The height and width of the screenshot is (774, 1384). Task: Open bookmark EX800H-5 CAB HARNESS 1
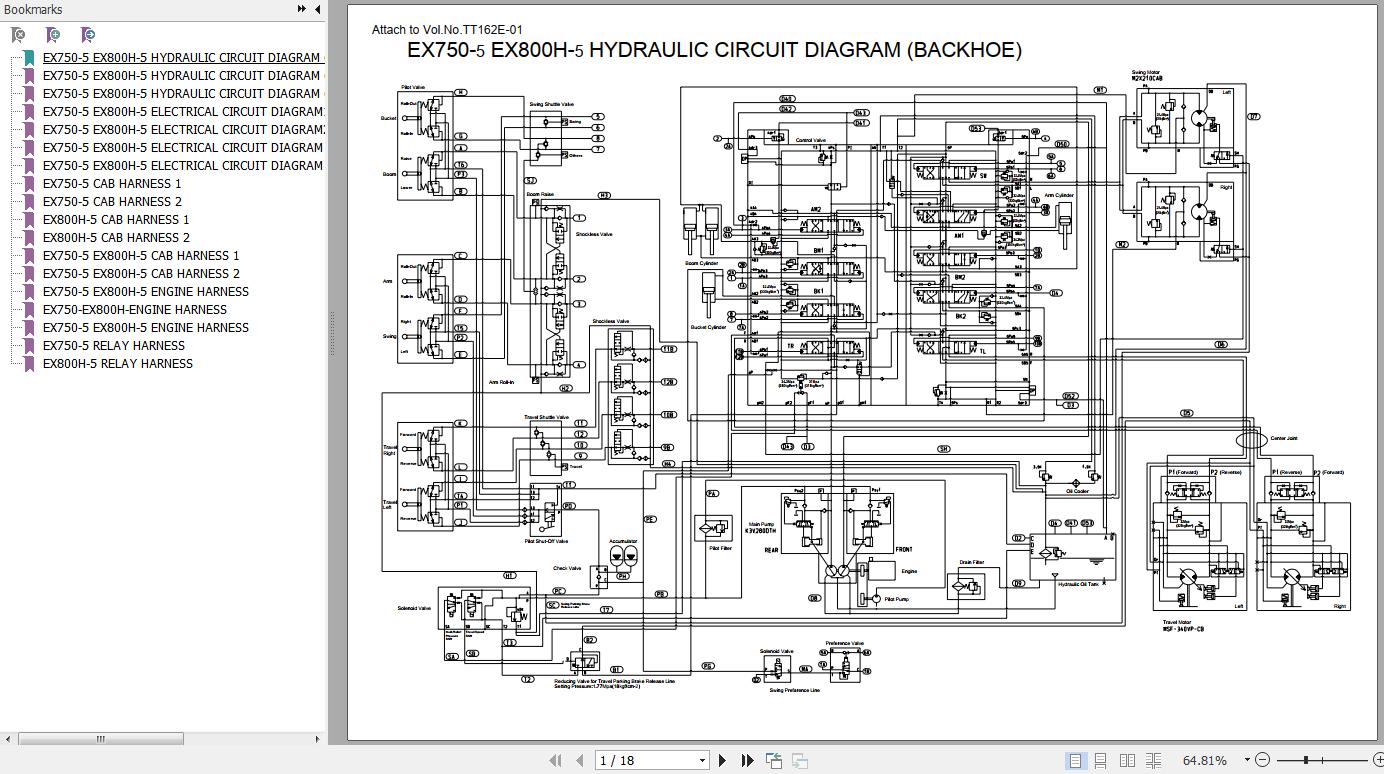click(x=116, y=220)
